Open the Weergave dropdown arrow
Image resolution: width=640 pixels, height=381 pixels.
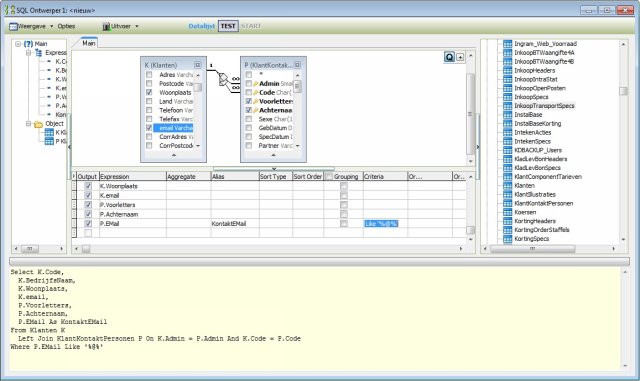click(x=51, y=27)
